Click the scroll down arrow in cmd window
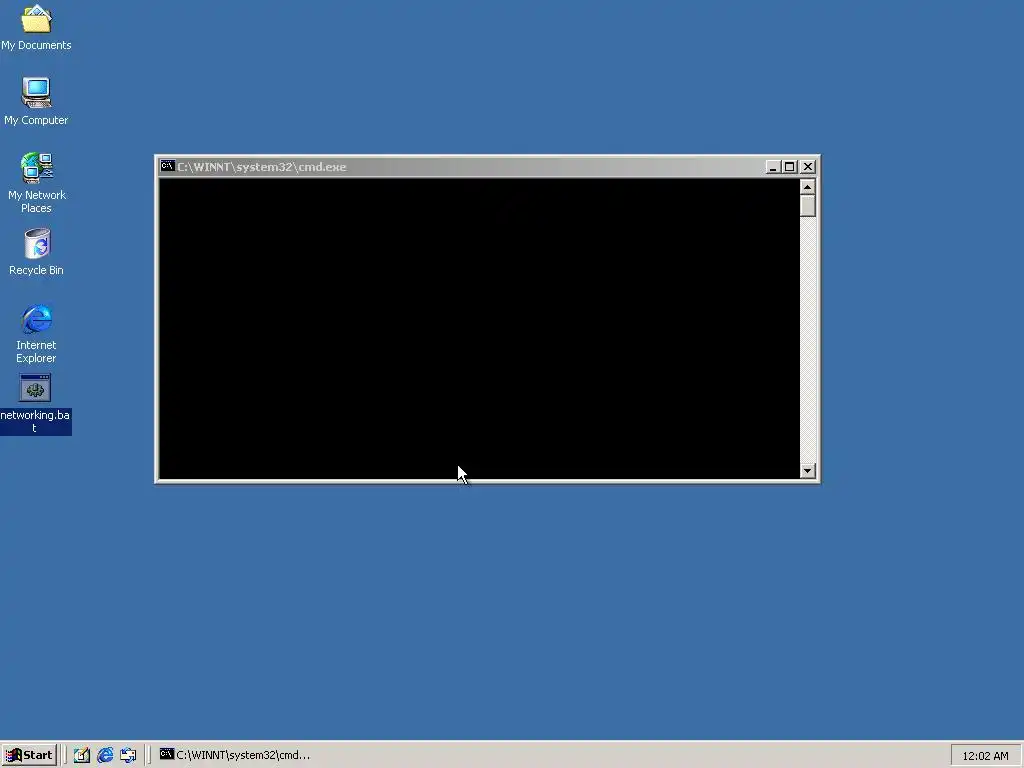The height and width of the screenshot is (768, 1024). tap(808, 471)
